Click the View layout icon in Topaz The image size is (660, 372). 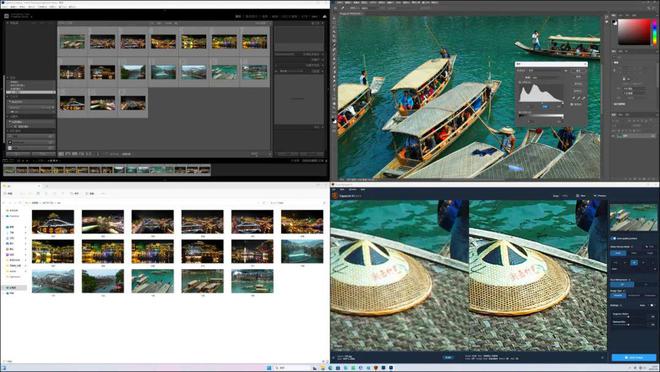pyautogui.click(x=579, y=196)
